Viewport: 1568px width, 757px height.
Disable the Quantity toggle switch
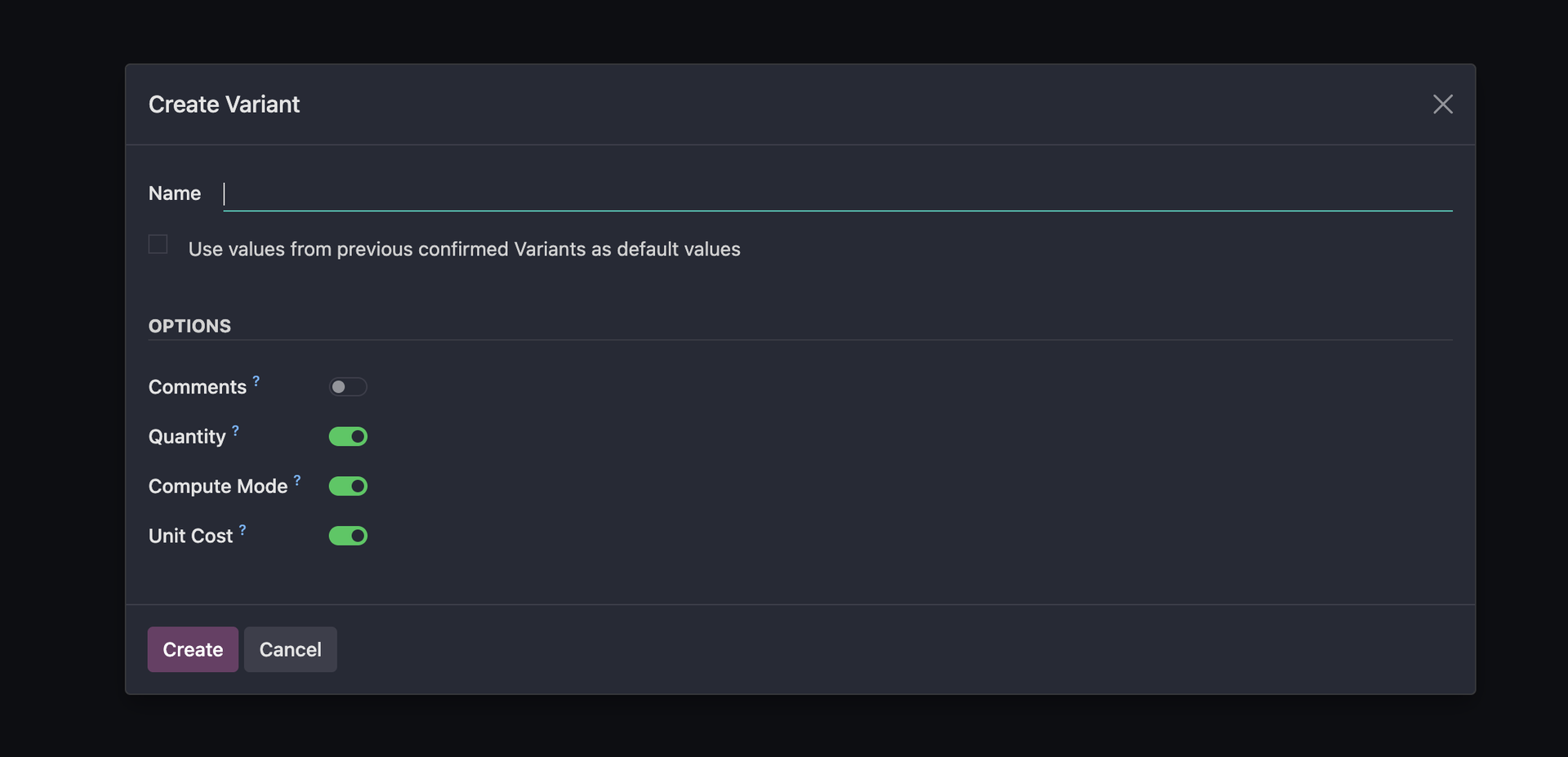348,437
